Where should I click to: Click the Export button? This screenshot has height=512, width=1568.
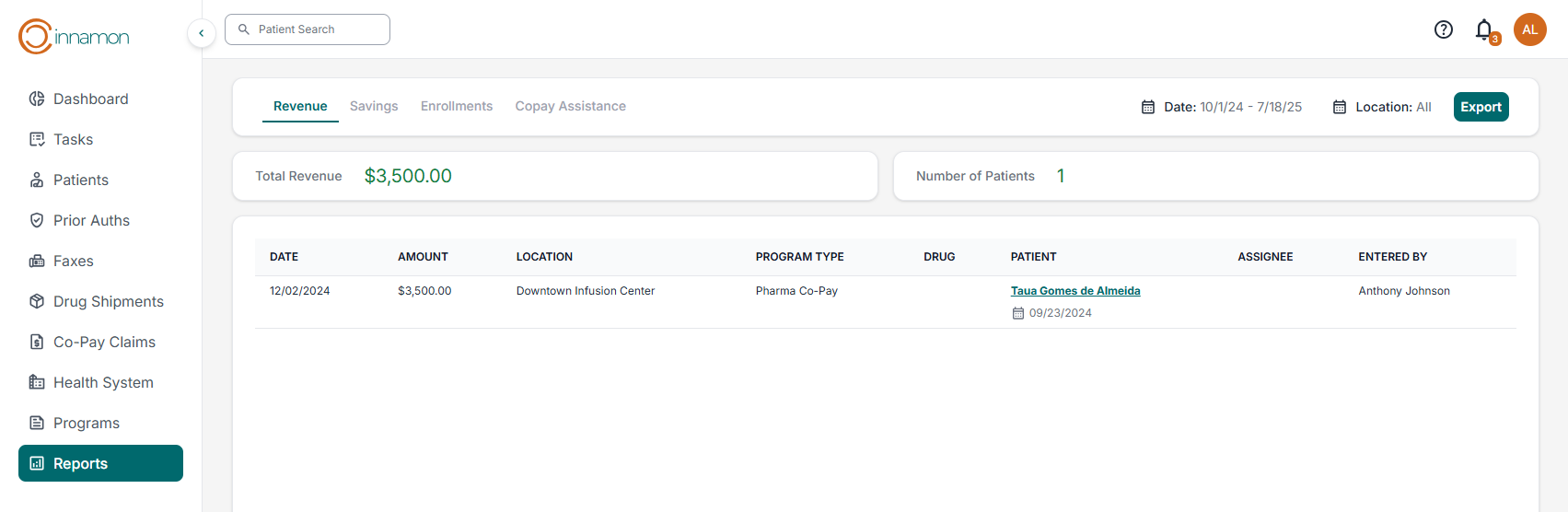[x=1481, y=107]
